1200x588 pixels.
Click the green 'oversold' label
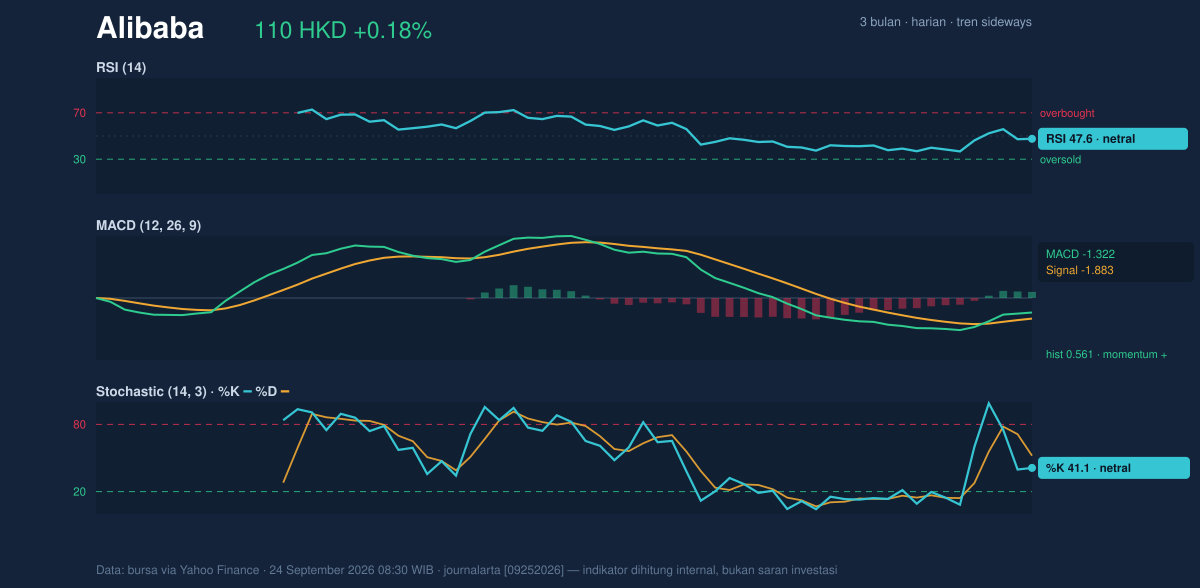[1060, 159]
